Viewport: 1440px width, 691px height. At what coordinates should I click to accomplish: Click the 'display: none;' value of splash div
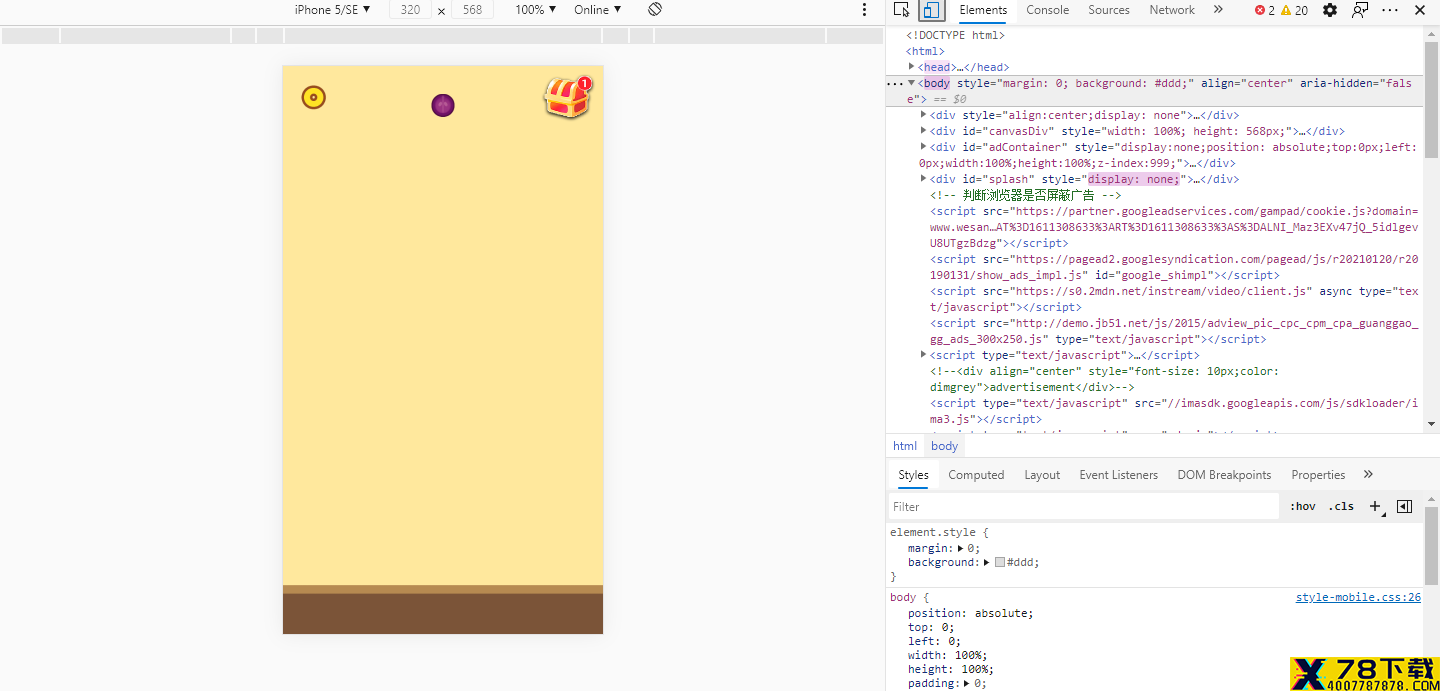pyautogui.click(x=1134, y=179)
